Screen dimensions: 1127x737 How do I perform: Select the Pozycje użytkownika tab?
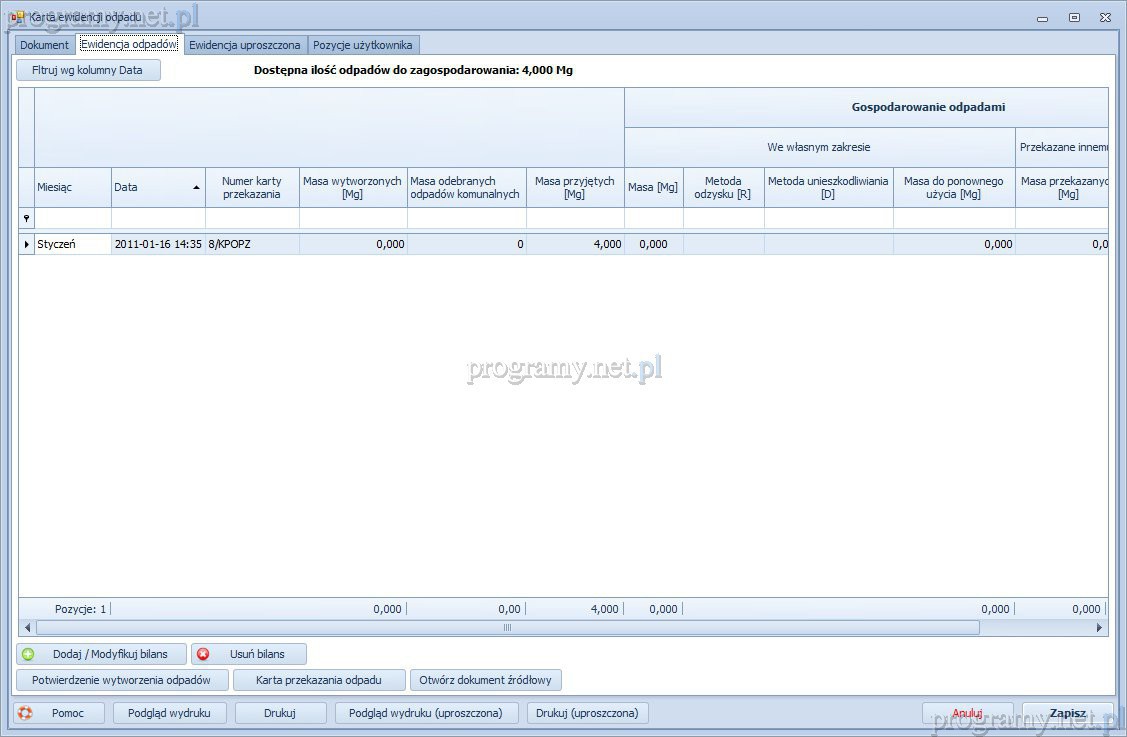tap(362, 45)
